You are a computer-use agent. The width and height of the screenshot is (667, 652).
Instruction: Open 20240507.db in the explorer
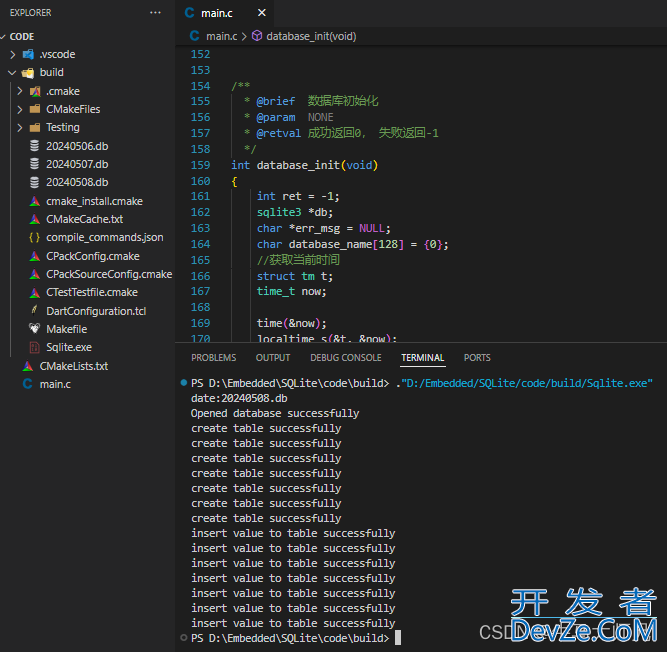(77, 164)
